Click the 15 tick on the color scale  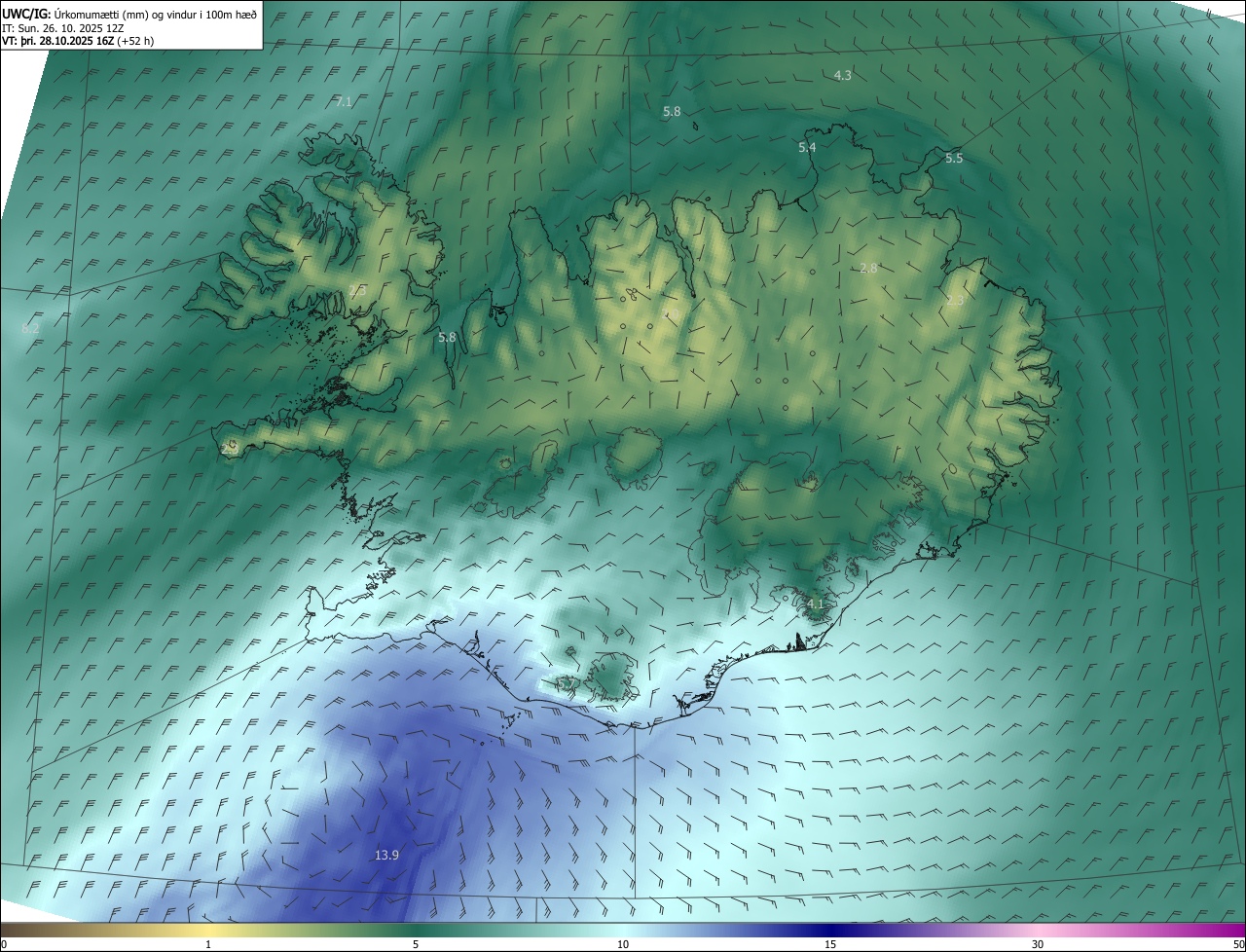point(830,944)
